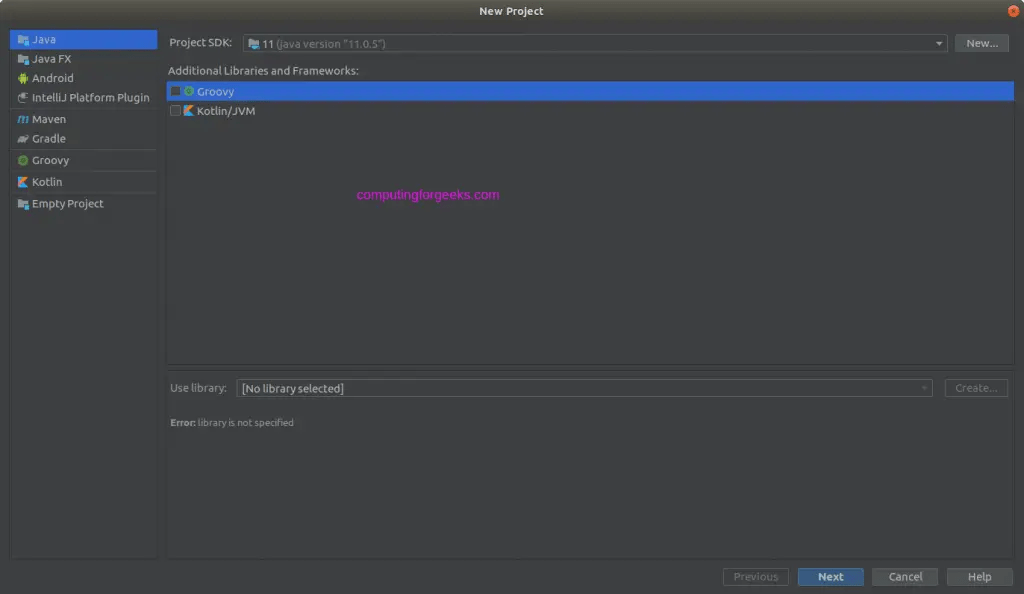The height and width of the screenshot is (594, 1024).
Task: Pick the Android robot icon
Action: 23,78
